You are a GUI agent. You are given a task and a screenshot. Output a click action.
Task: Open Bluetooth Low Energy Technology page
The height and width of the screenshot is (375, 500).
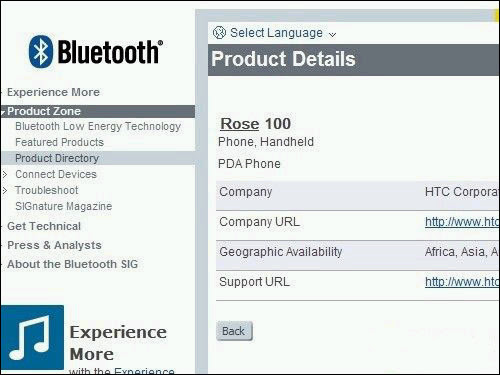pyautogui.click(x=98, y=126)
